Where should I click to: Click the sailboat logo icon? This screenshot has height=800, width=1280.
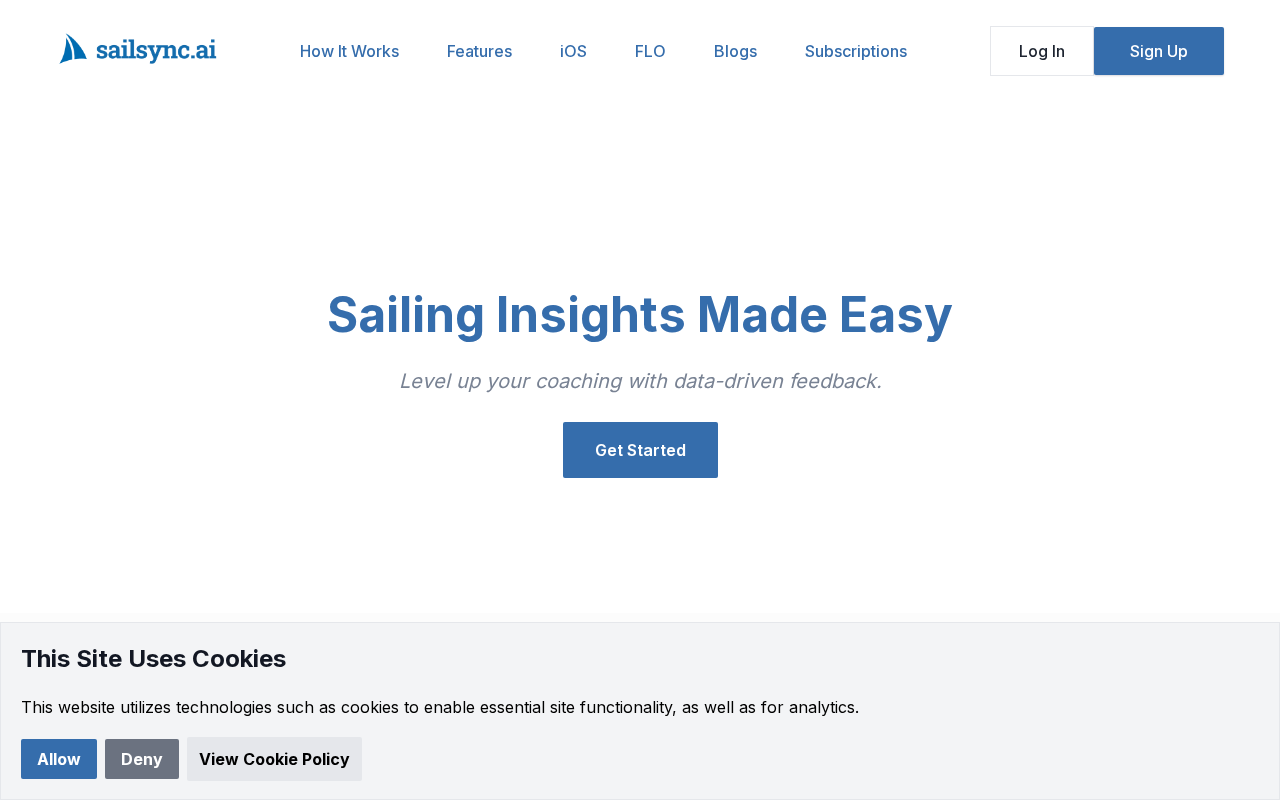73,49
